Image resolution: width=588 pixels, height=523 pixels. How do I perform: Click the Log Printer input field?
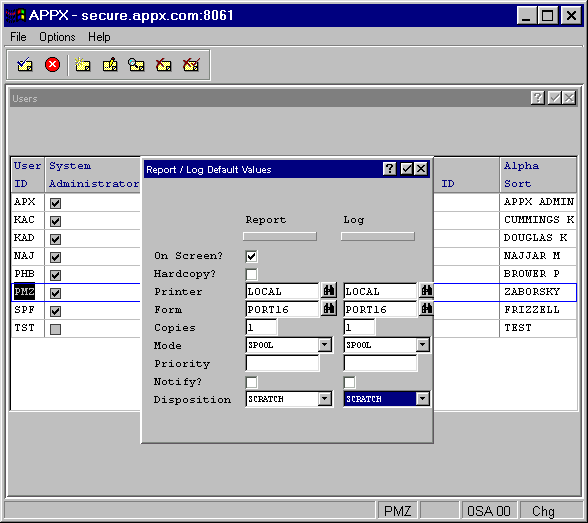pos(380,291)
